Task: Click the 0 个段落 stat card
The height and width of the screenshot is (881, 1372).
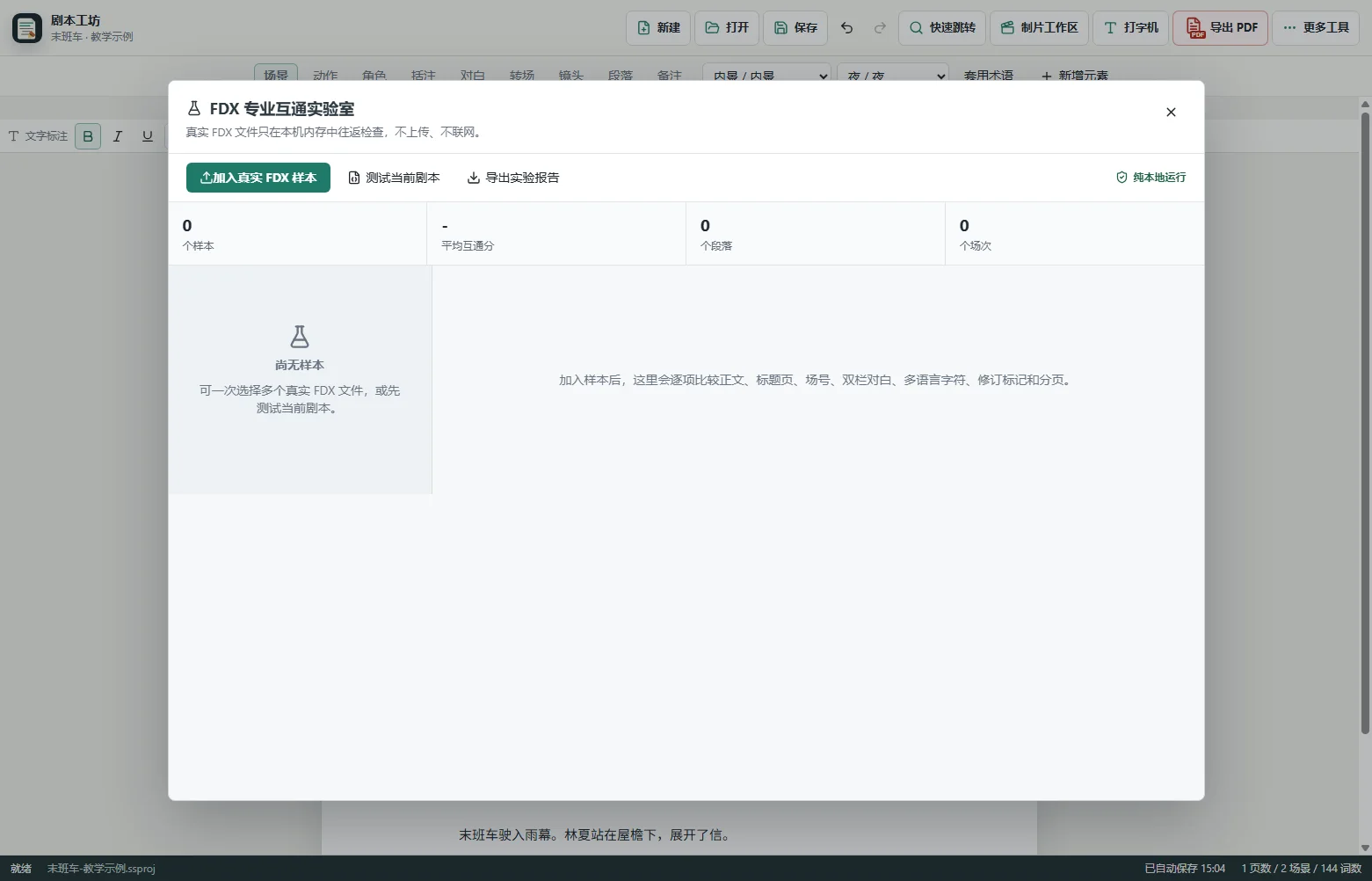Action: [816, 234]
